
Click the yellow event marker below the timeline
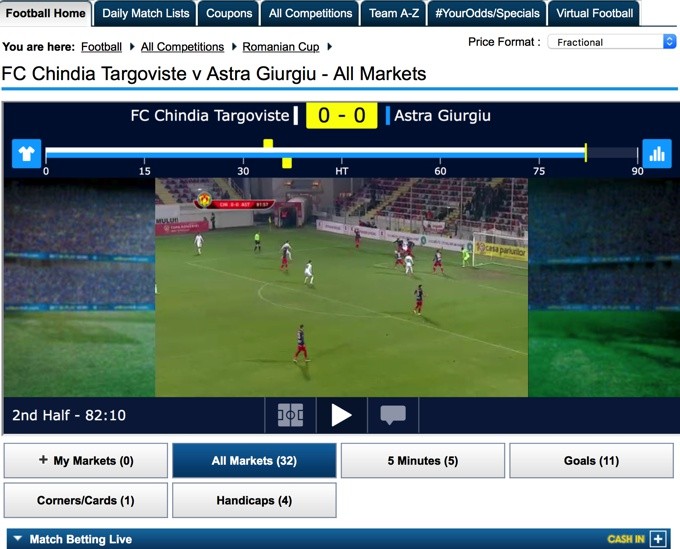coord(287,163)
